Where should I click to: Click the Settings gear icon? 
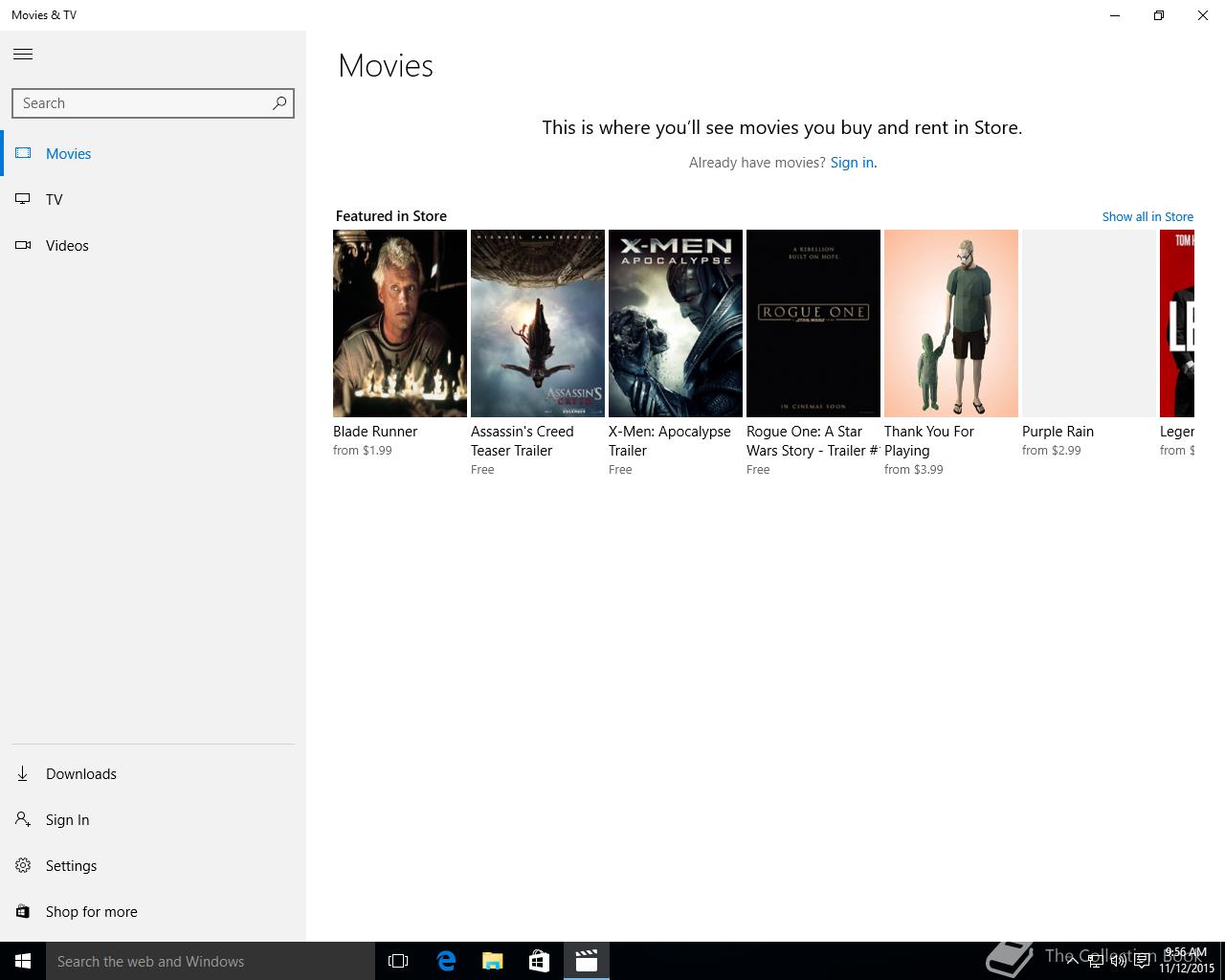[x=23, y=865]
